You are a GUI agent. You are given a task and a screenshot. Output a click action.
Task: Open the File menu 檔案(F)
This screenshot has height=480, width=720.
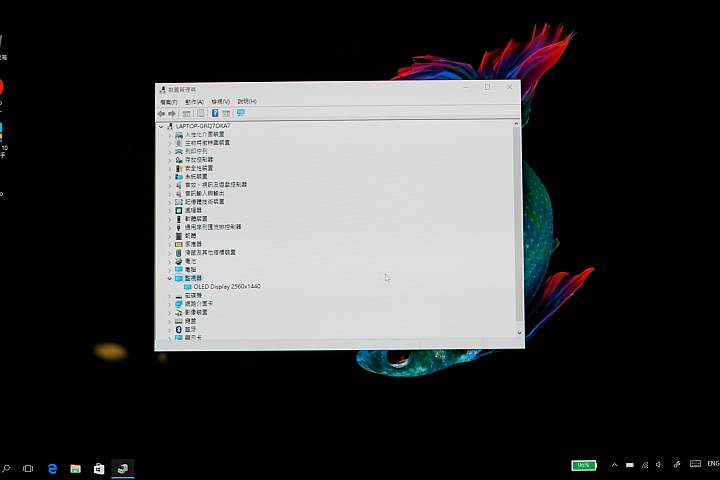169,102
